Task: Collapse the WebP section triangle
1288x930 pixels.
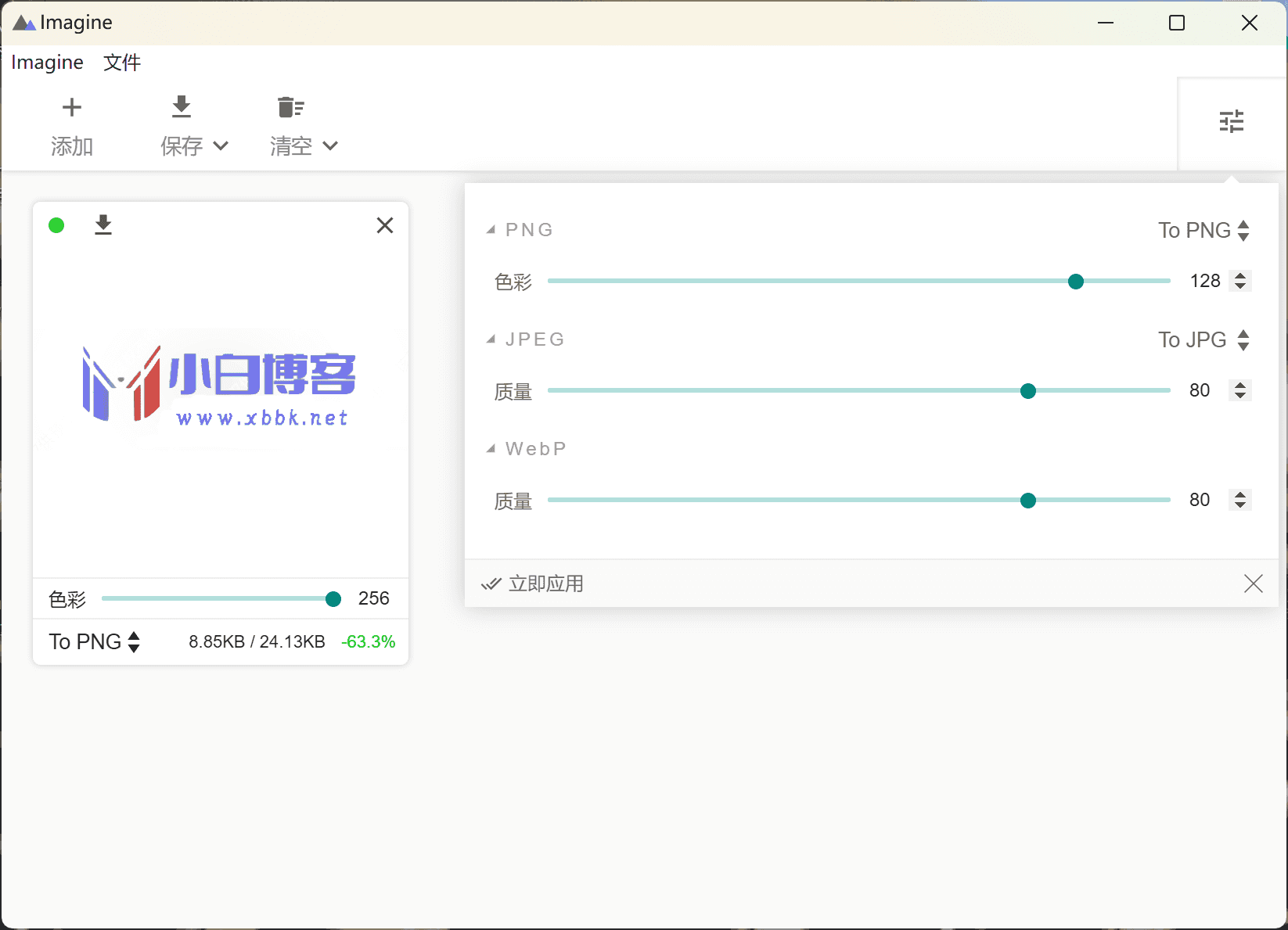Action: (491, 449)
